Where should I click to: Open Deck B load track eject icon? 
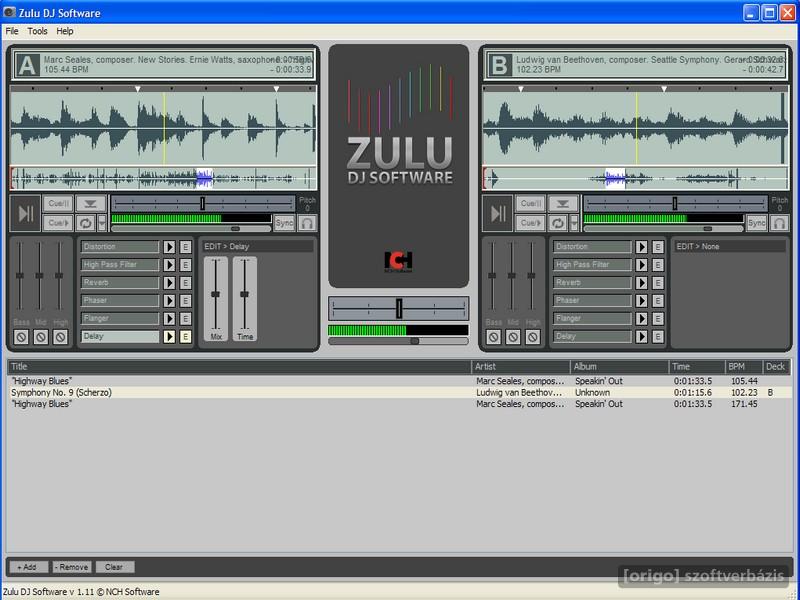click(563, 204)
